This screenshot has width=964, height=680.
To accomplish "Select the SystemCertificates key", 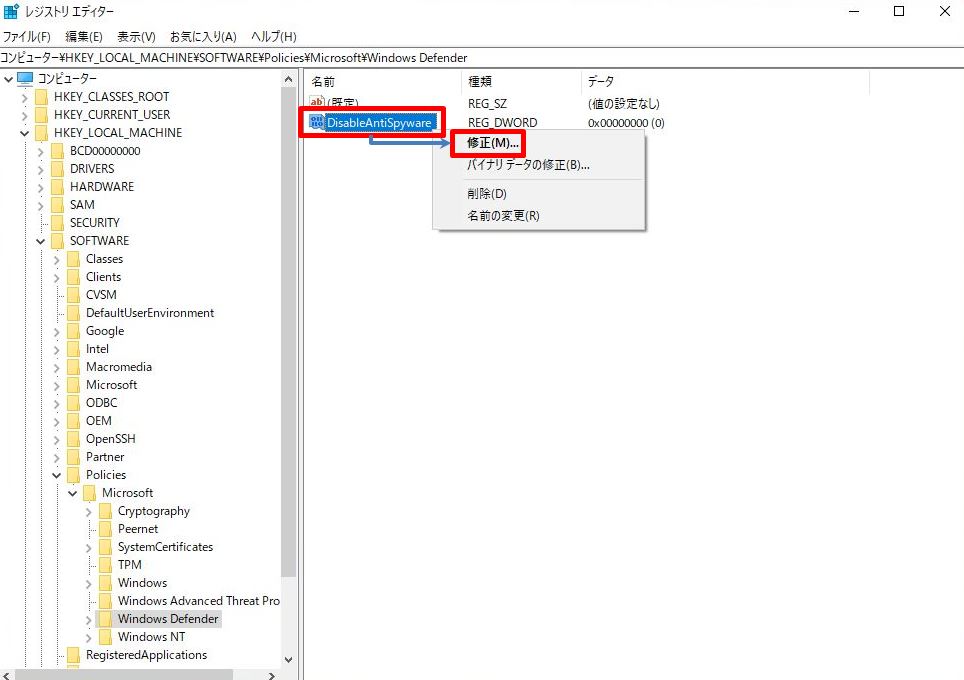I will (x=165, y=547).
